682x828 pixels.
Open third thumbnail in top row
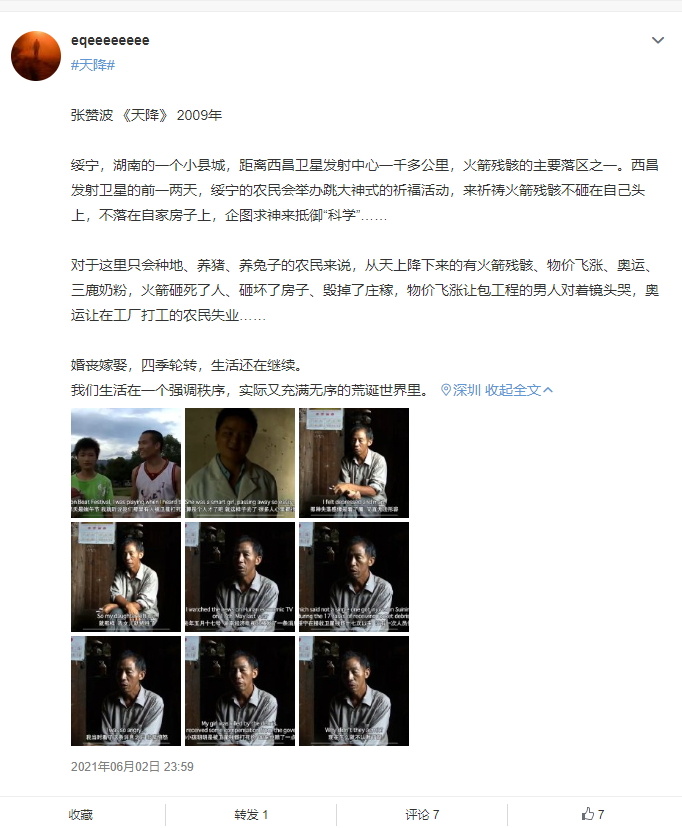354,463
